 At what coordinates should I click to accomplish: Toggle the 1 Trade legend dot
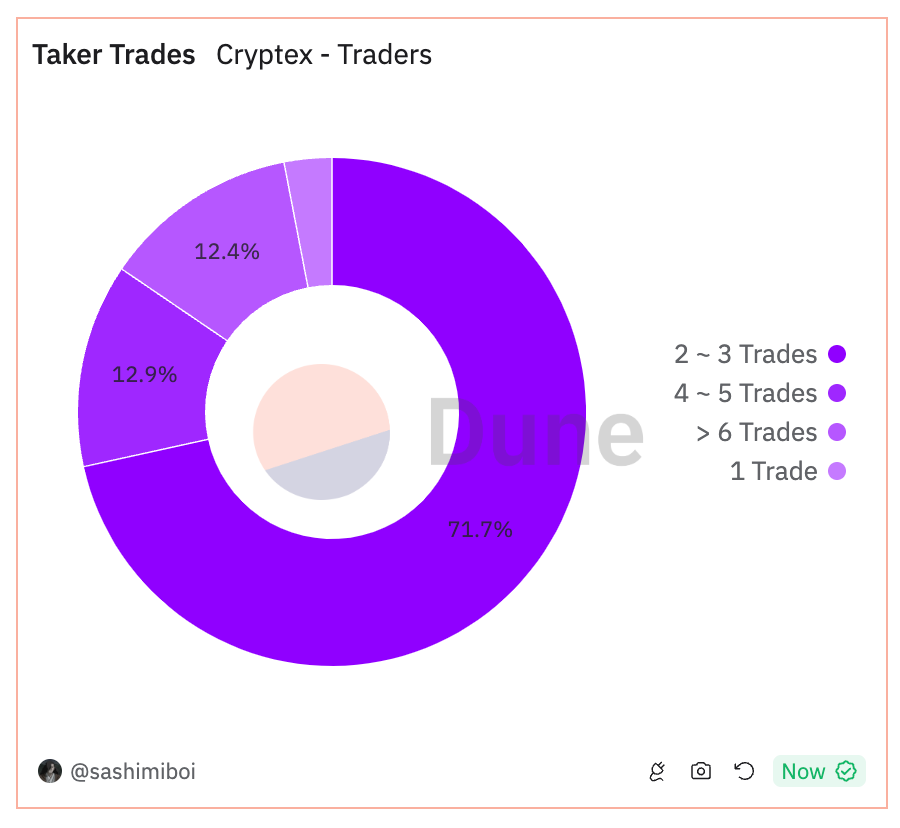pos(838,471)
